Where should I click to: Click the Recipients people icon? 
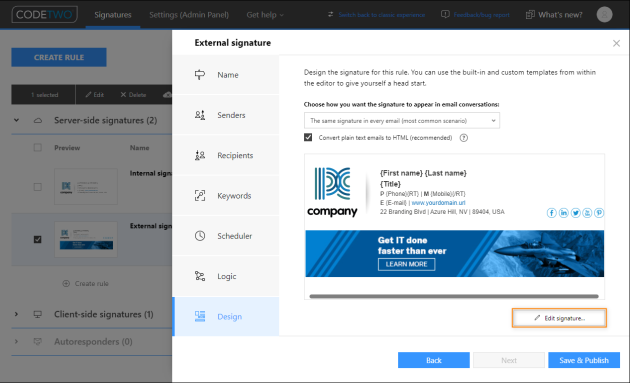tap(200, 155)
